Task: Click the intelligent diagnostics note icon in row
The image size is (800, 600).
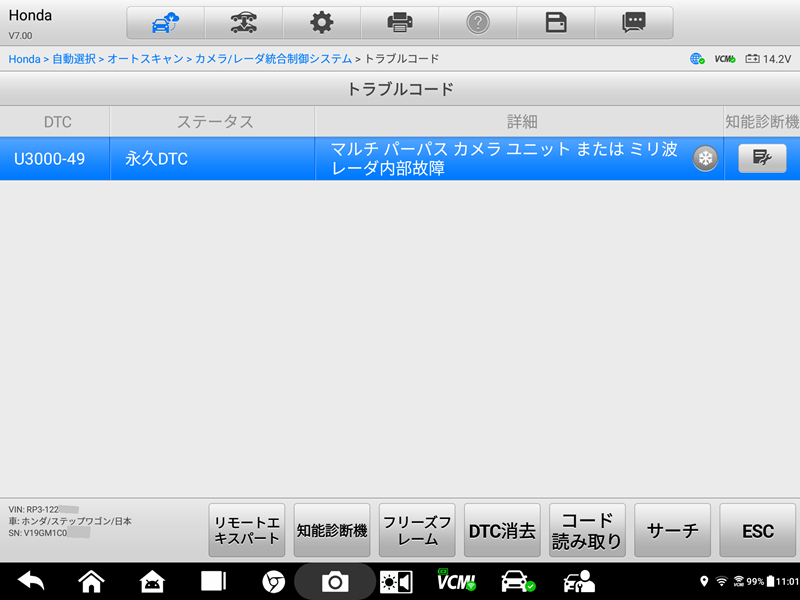Action: tap(761, 159)
